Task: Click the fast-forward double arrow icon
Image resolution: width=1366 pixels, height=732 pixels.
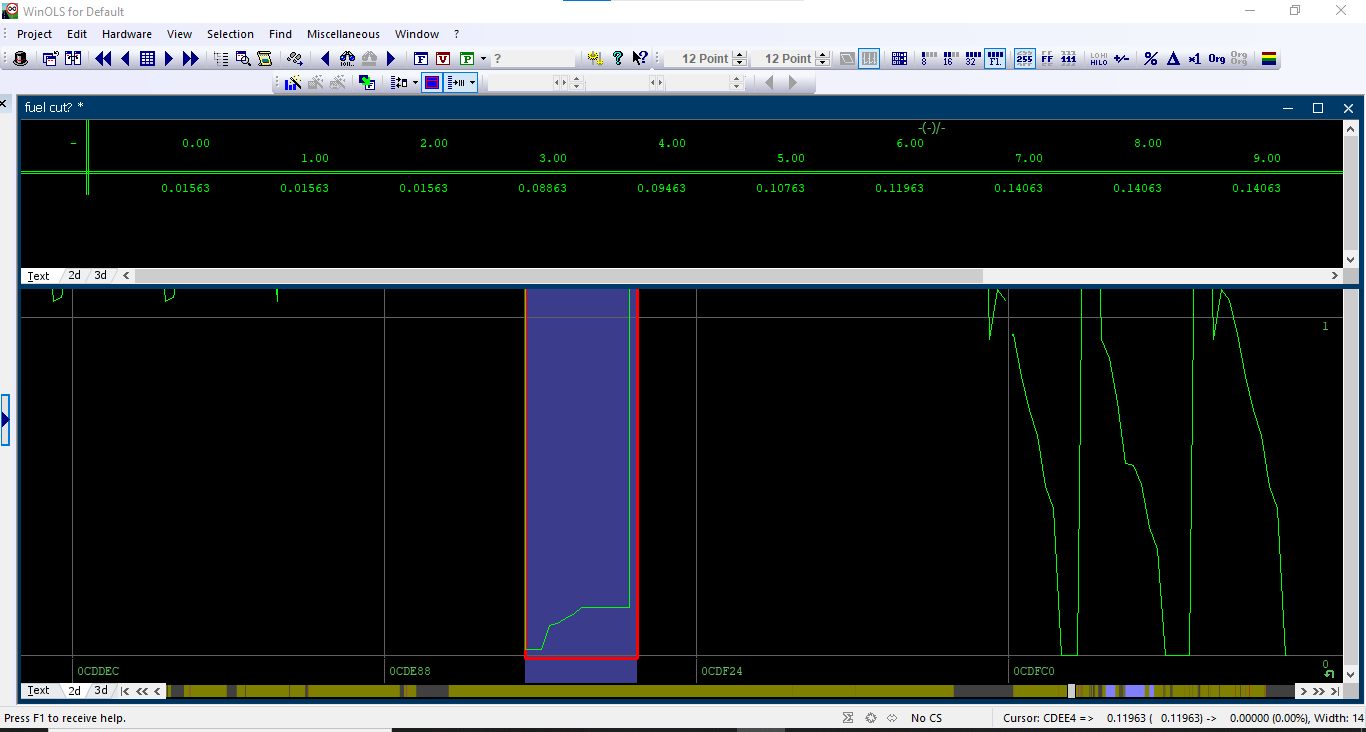Action: point(190,59)
